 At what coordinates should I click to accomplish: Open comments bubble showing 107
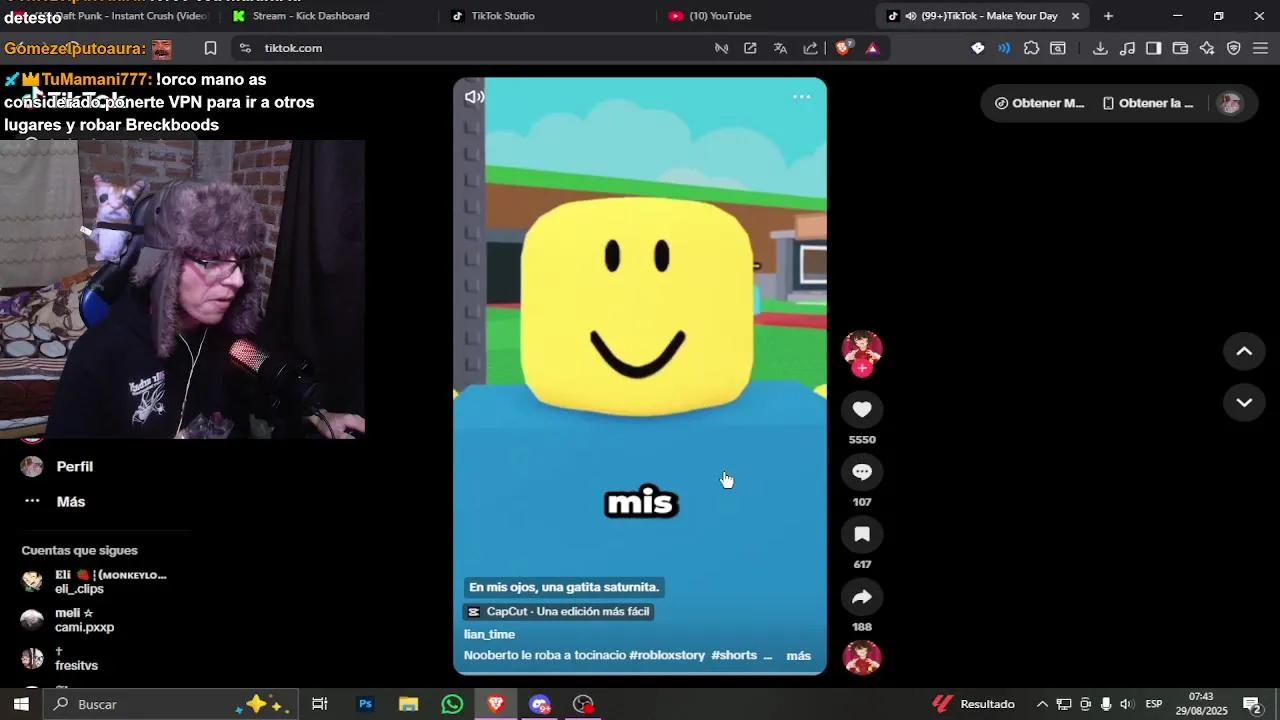[862, 472]
